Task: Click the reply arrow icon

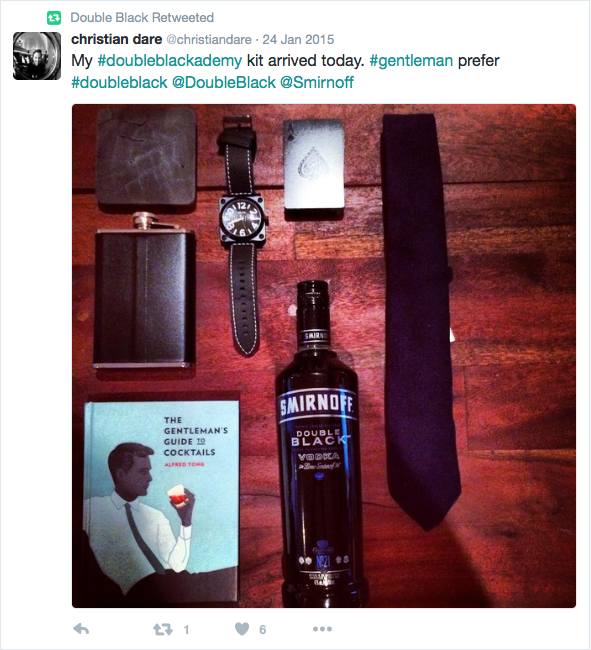Action: 81,629
